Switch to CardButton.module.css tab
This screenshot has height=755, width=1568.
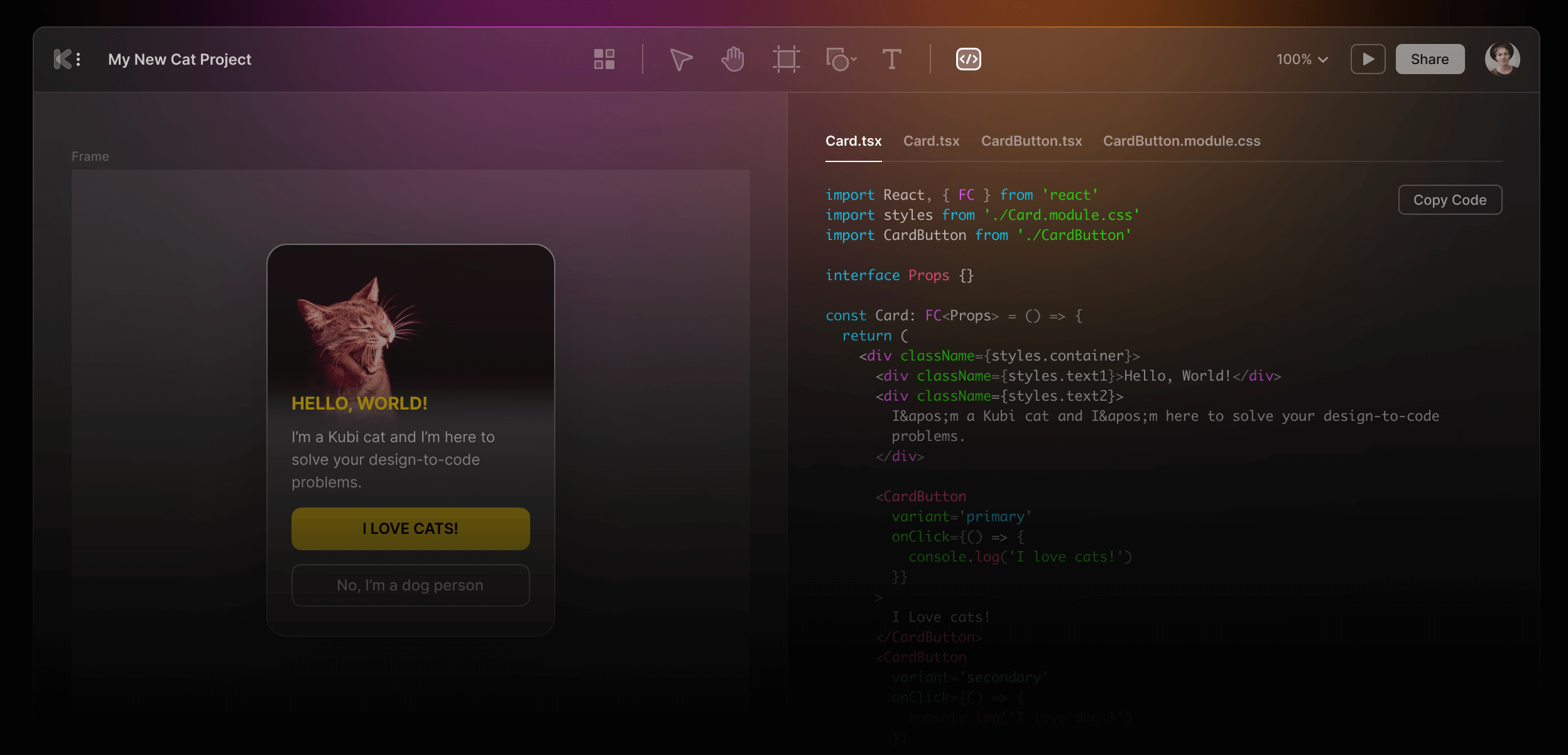pyautogui.click(x=1181, y=141)
